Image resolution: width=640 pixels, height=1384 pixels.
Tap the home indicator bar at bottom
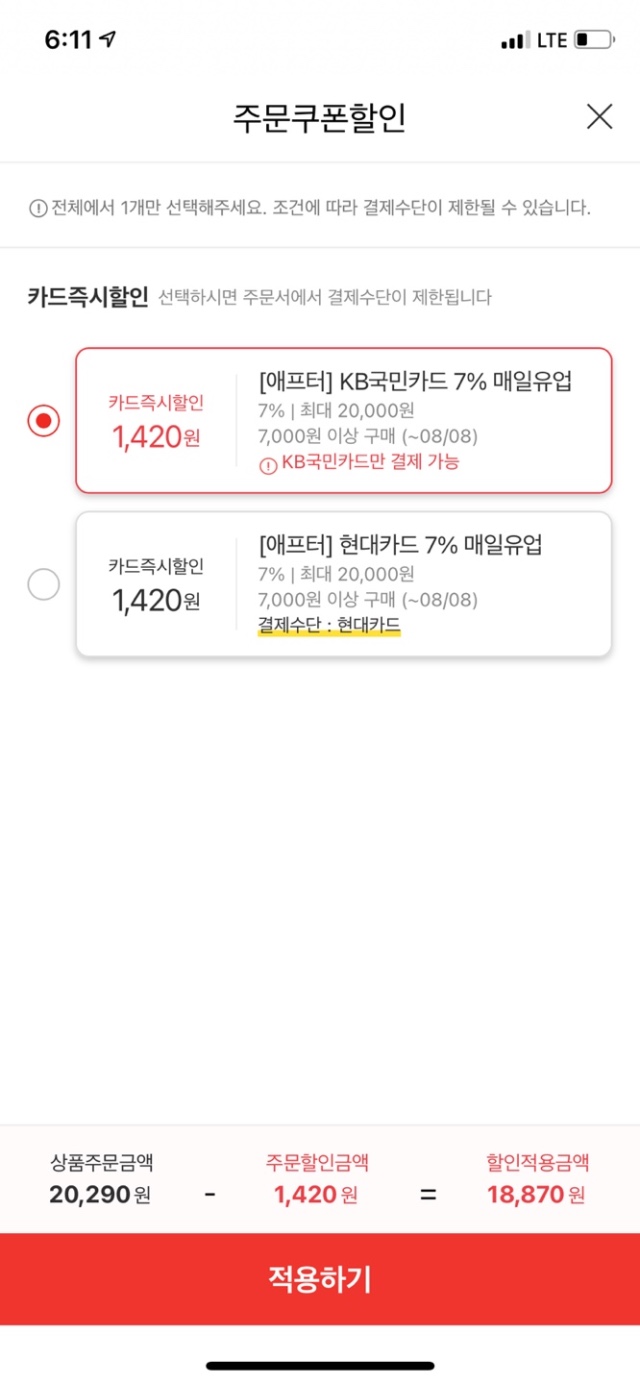pos(320,1365)
